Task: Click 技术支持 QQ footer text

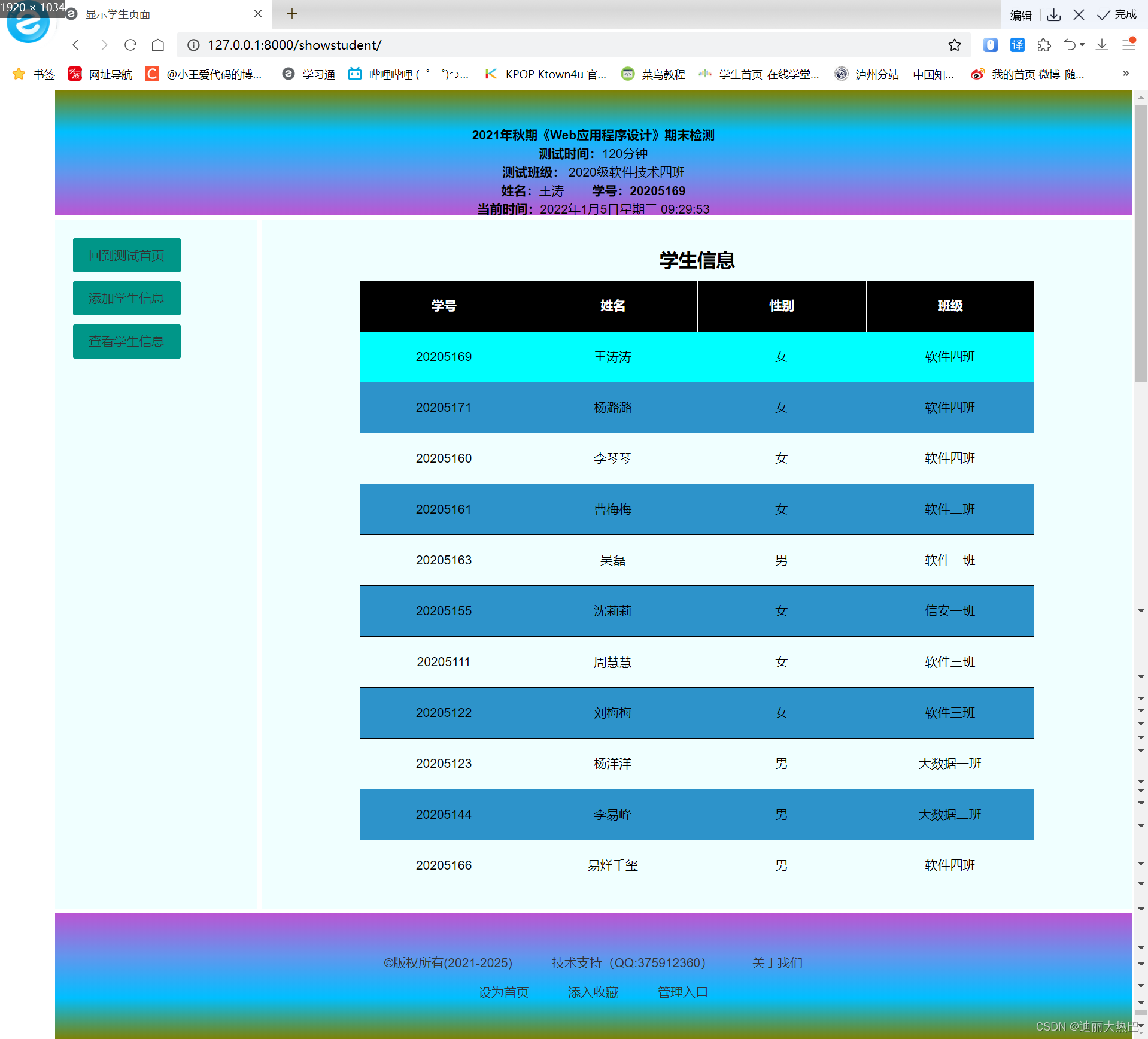Action: (628, 963)
